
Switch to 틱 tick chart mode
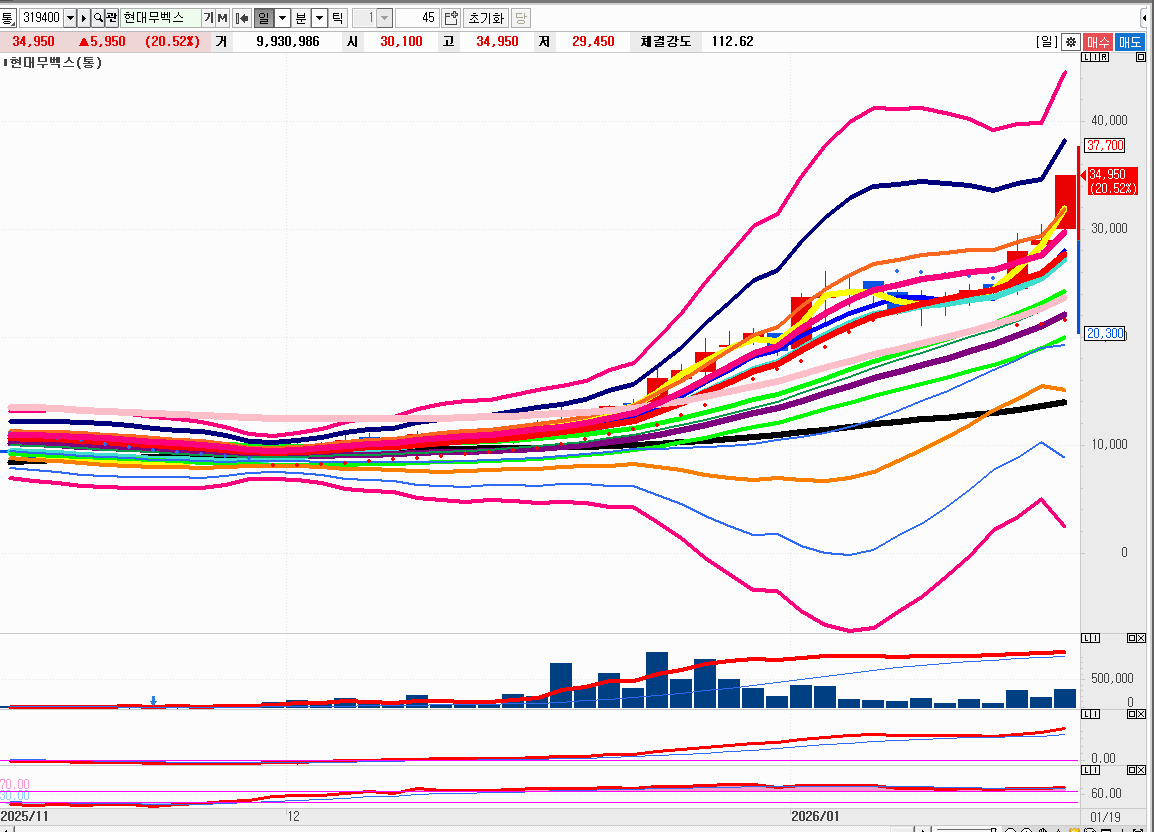[x=337, y=18]
